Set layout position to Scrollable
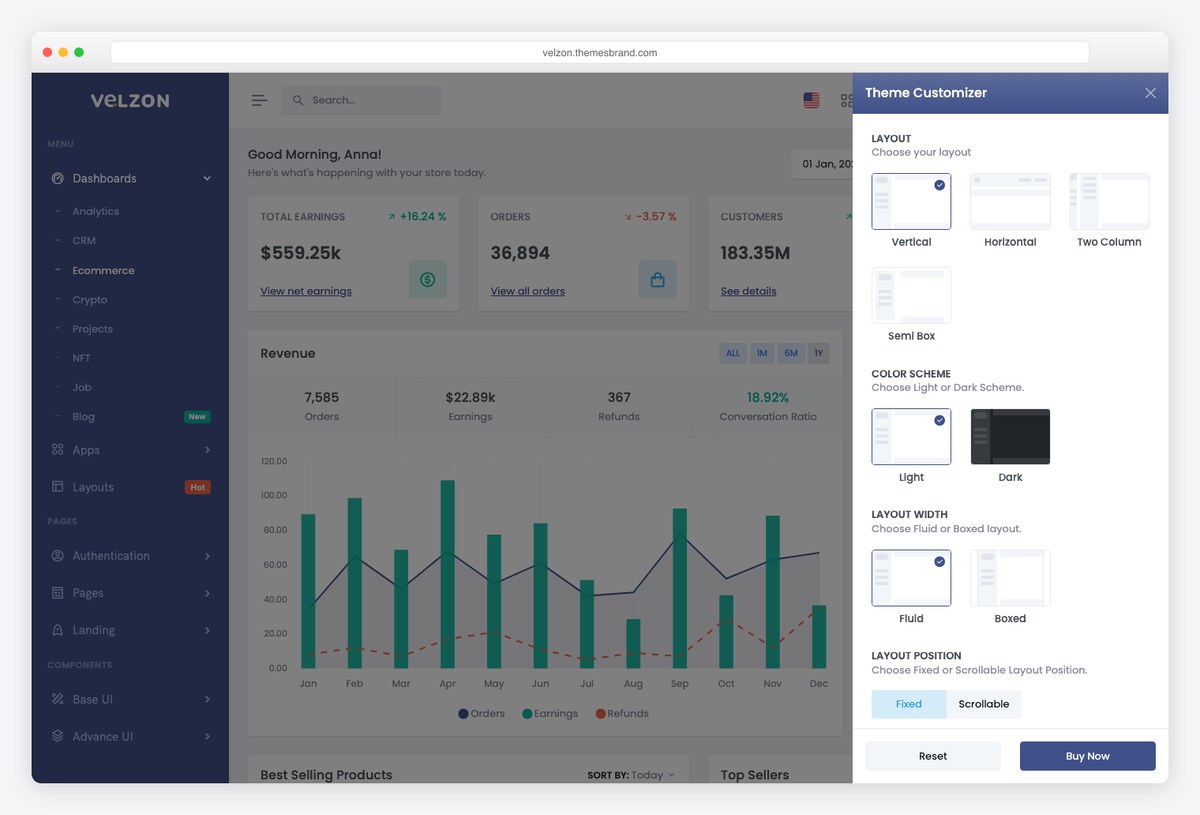This screenshot has width=1200, height=815. 984,704
